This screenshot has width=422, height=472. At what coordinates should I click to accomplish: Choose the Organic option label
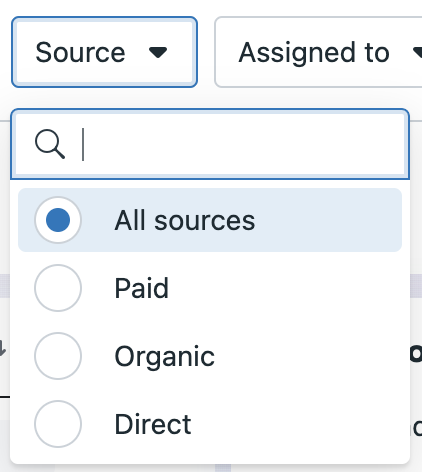click(x=165, y=357)
